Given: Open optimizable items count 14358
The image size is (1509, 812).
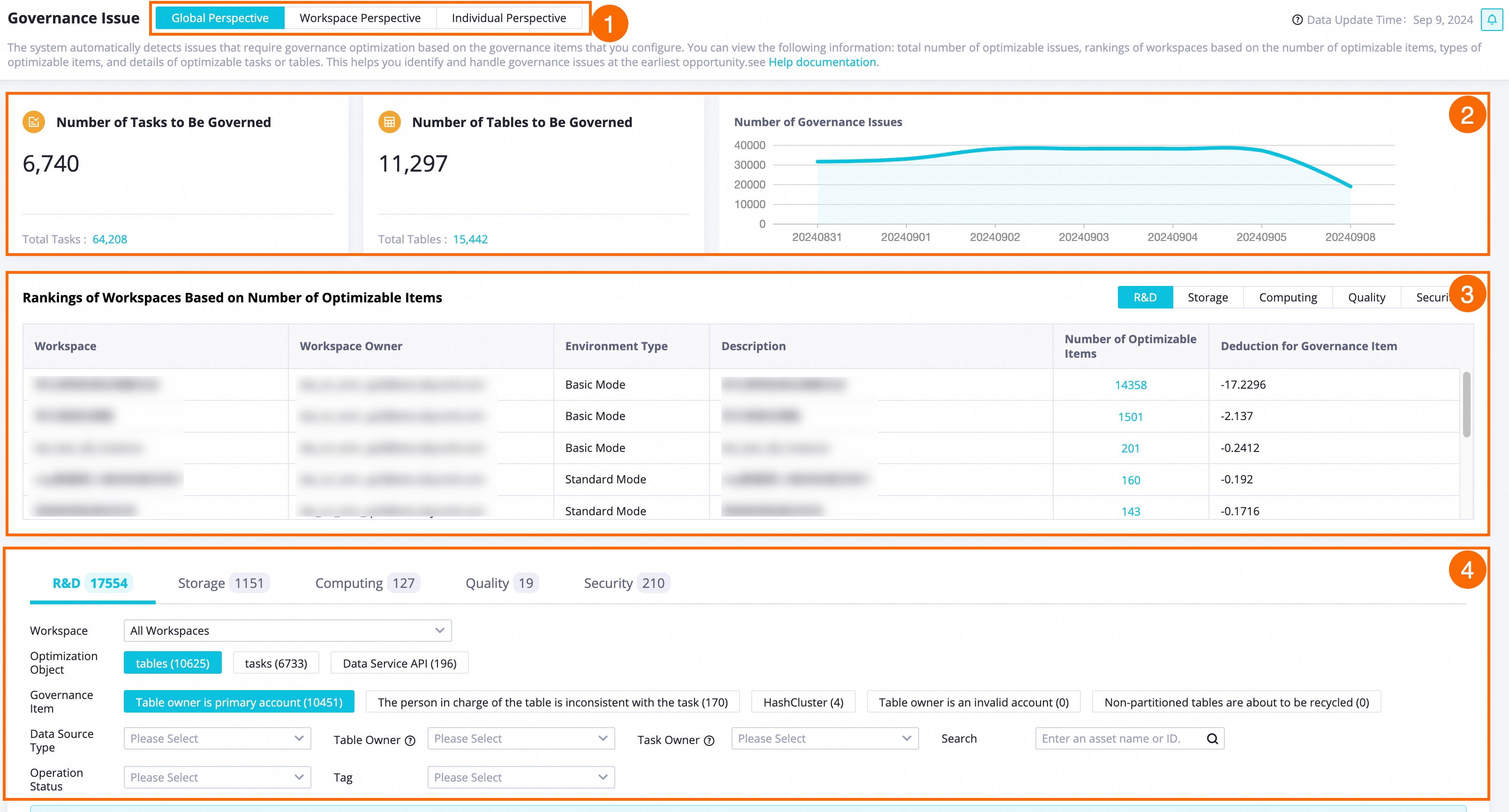Looking at the screenshot, I should [1130, 385].
